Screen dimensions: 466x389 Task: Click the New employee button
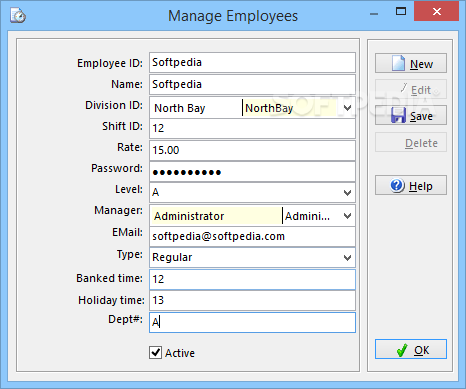coord(411,63)
